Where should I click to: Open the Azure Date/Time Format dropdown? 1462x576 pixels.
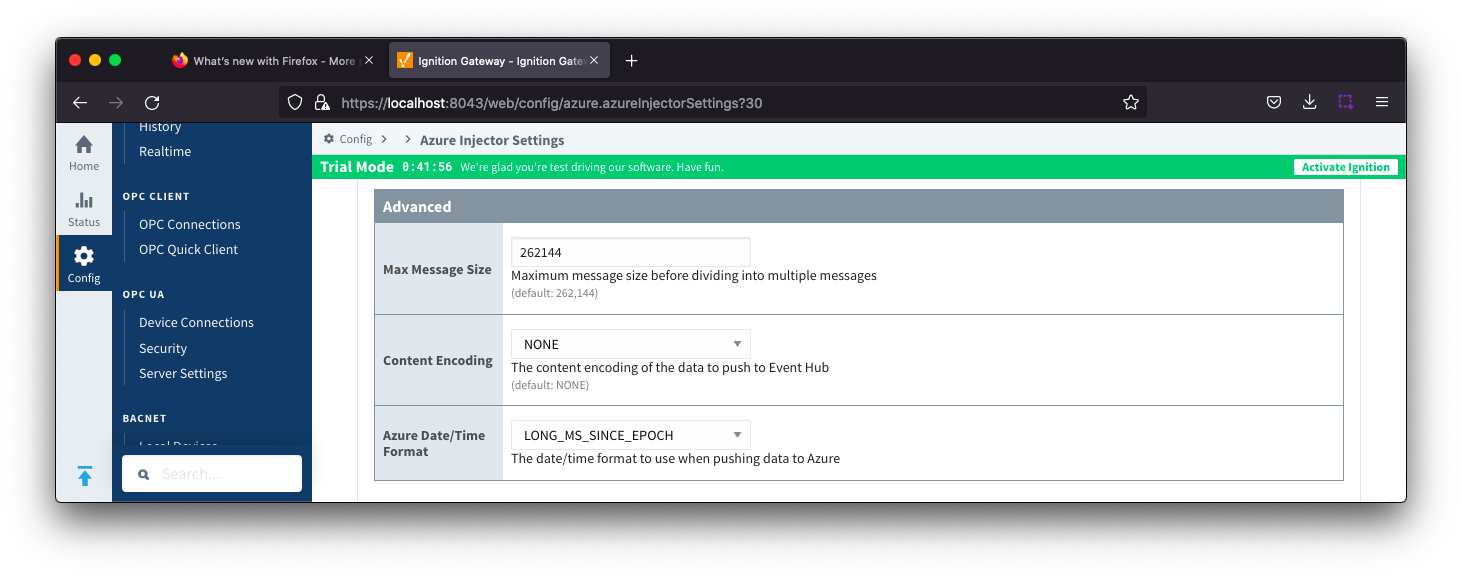(x=630, y=435)
